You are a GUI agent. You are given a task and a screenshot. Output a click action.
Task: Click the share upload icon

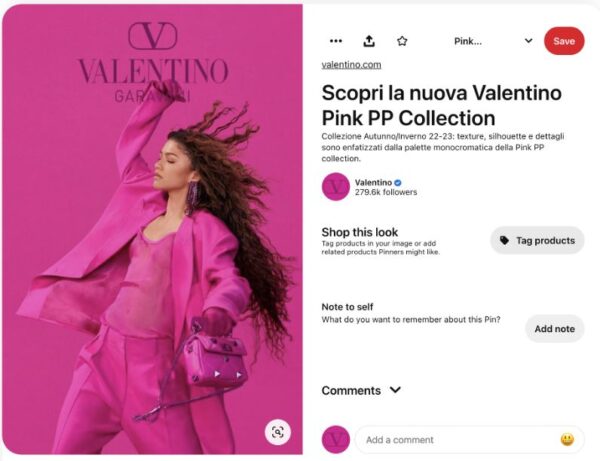click(369, 41)
